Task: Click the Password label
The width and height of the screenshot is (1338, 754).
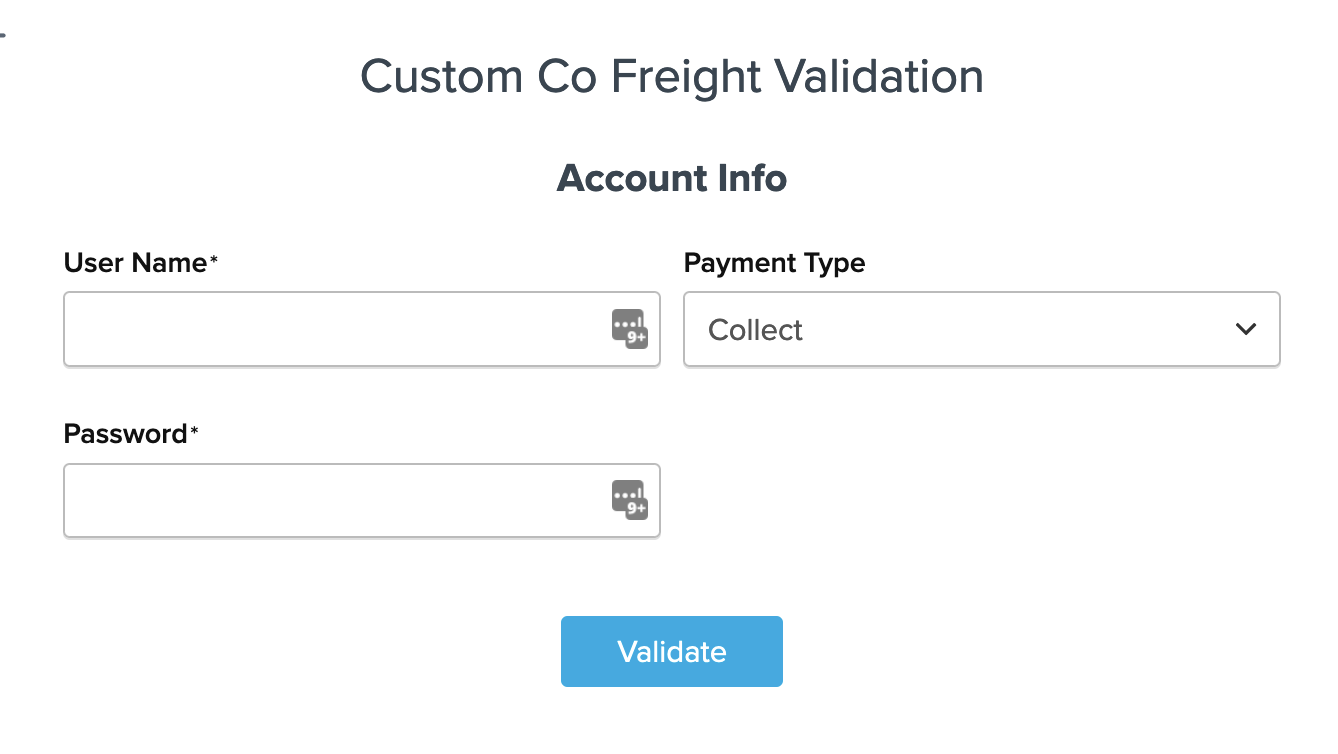Action: coord(125,434)
